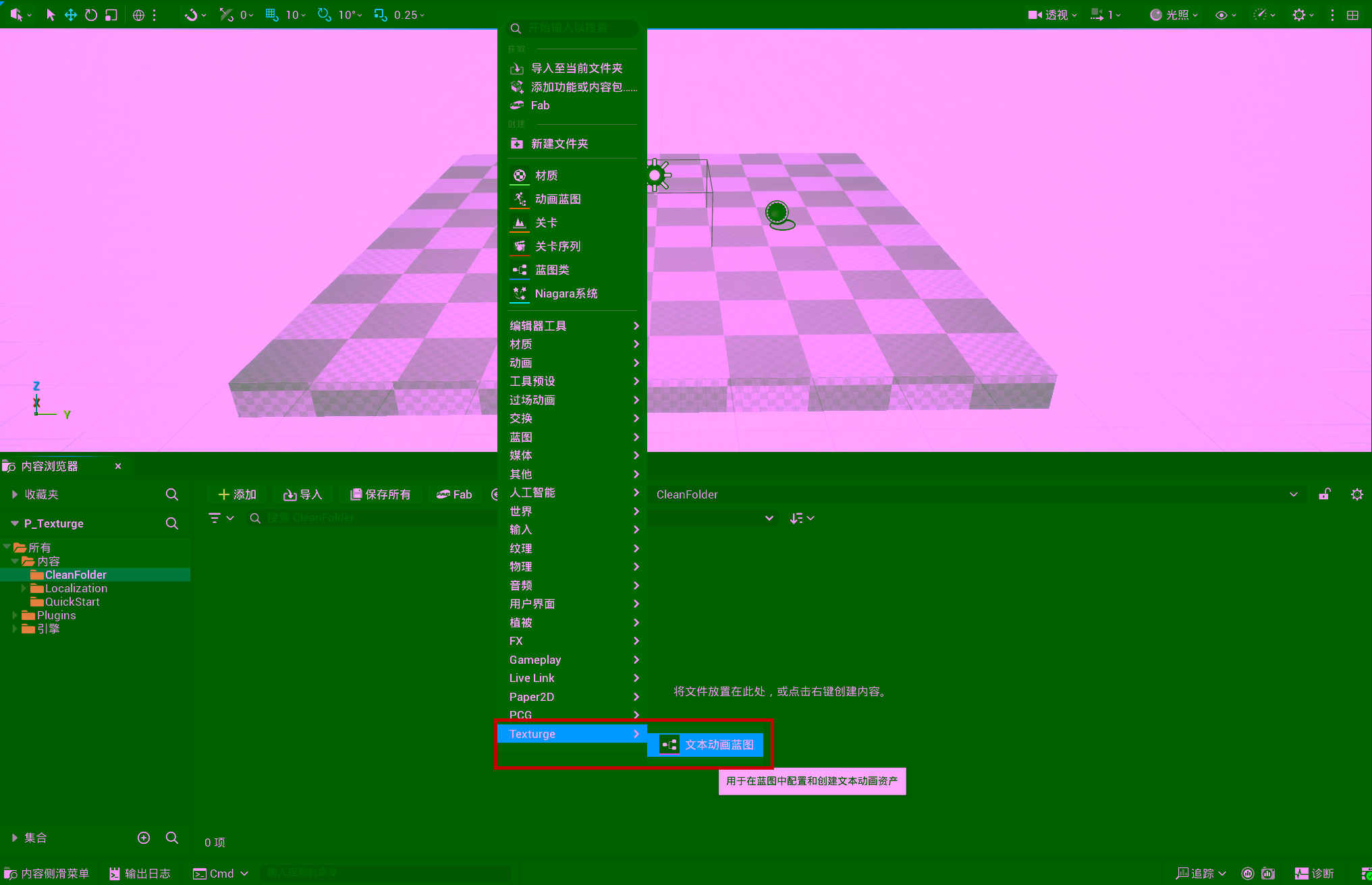Screen dimensions: 1372x885
Task: Select the translate/move tool in viewport toolbar
Action: coord(71,15)
